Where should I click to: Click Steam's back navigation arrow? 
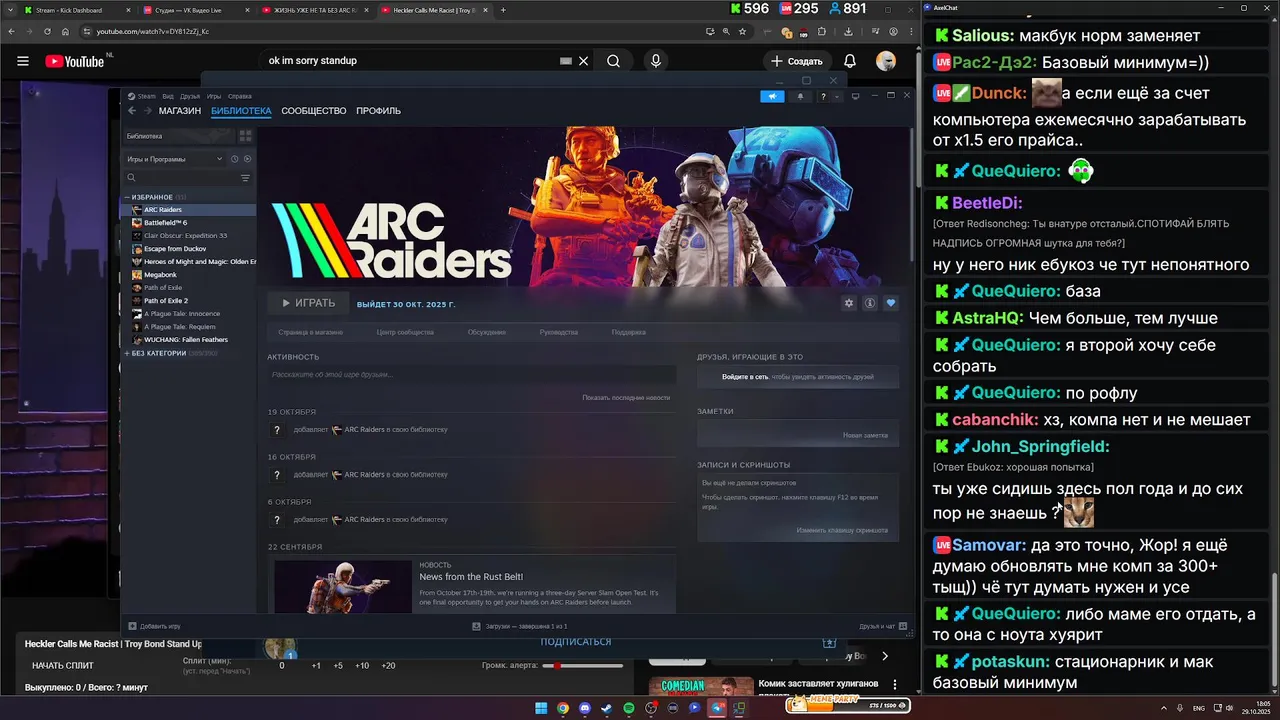click(132, 111)
